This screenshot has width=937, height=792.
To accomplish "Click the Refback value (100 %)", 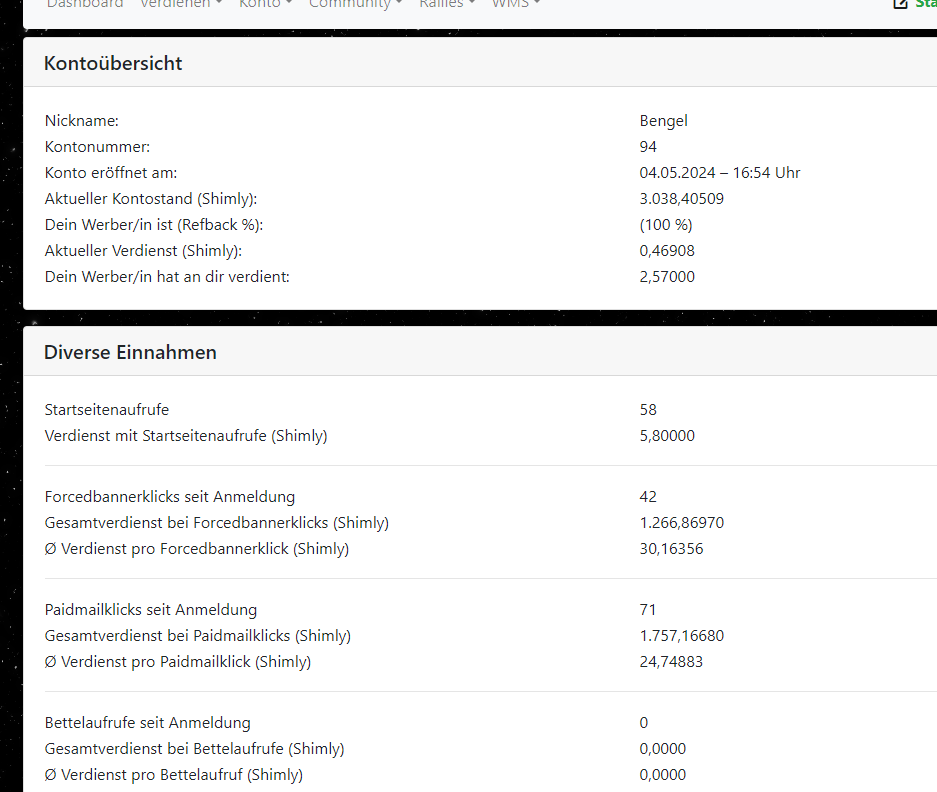I will pos(665,225).
